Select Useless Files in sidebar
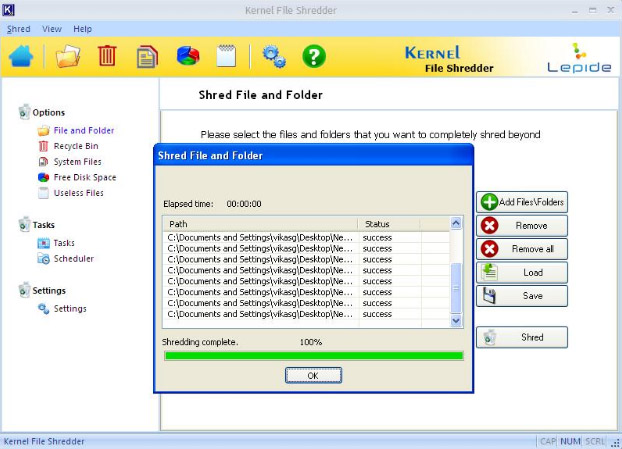 79,193
